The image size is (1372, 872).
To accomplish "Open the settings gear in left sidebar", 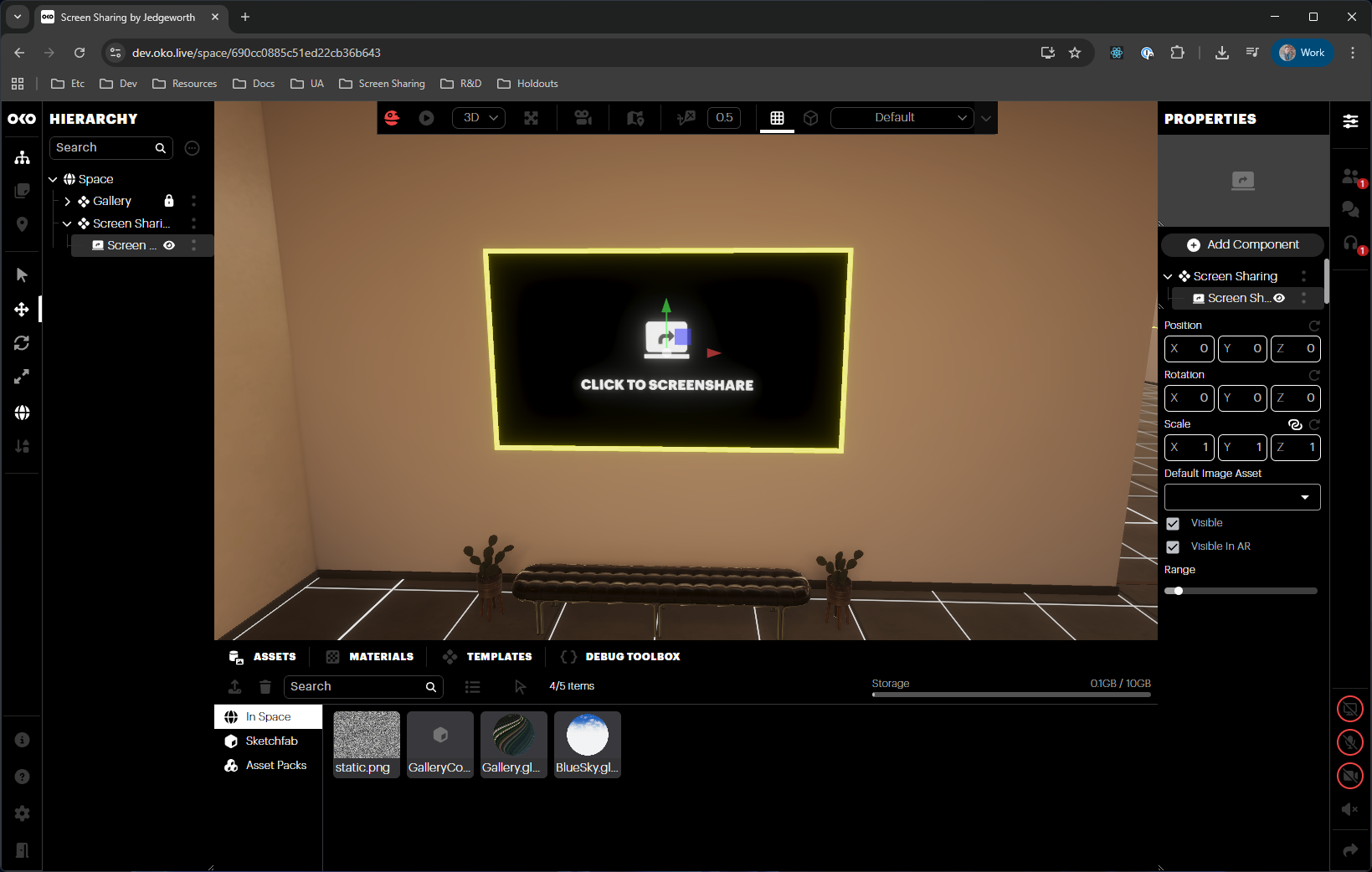I will pyautogui.click(x=23, y=813).
